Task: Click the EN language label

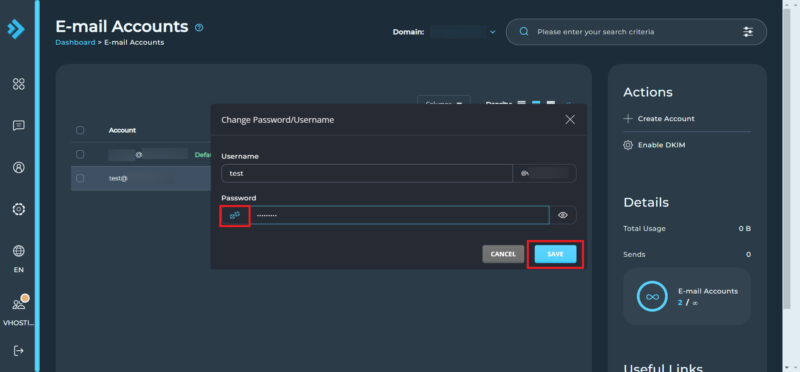Action: click(18, 269)
